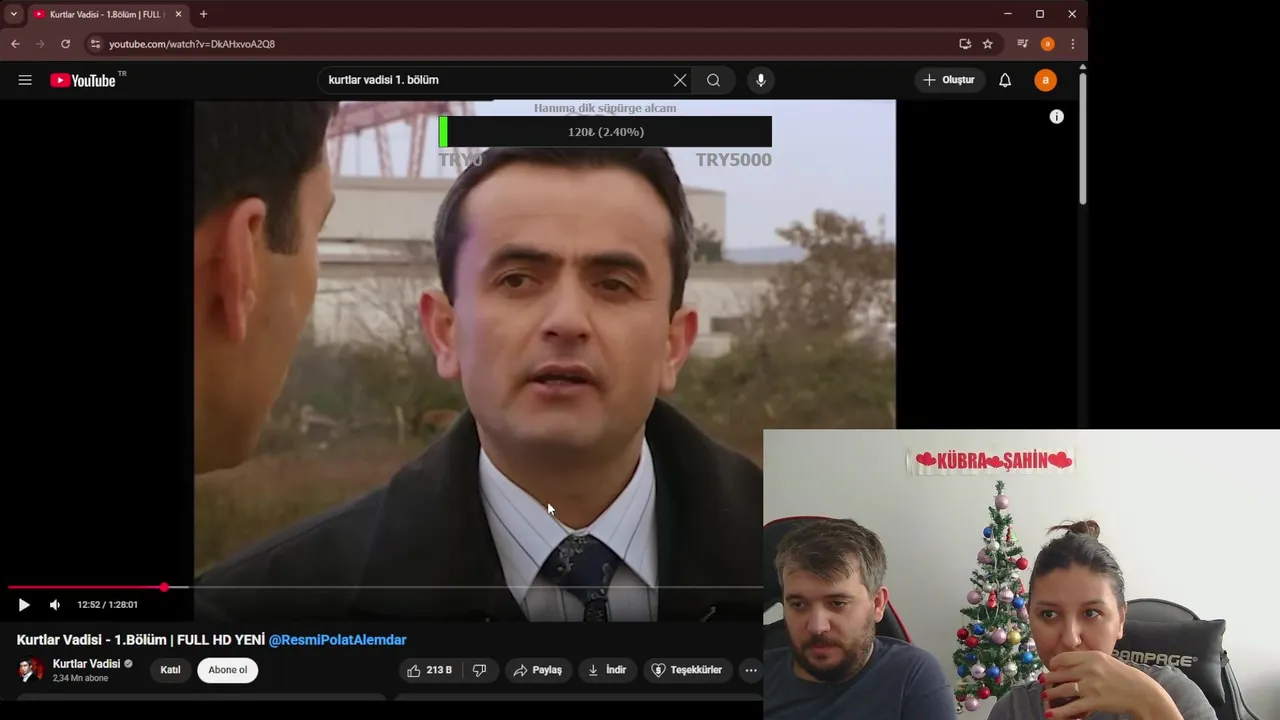Reload the page
Image resolution: width=1280 pixels, height=720 pixels.
(x=65, y=44)
